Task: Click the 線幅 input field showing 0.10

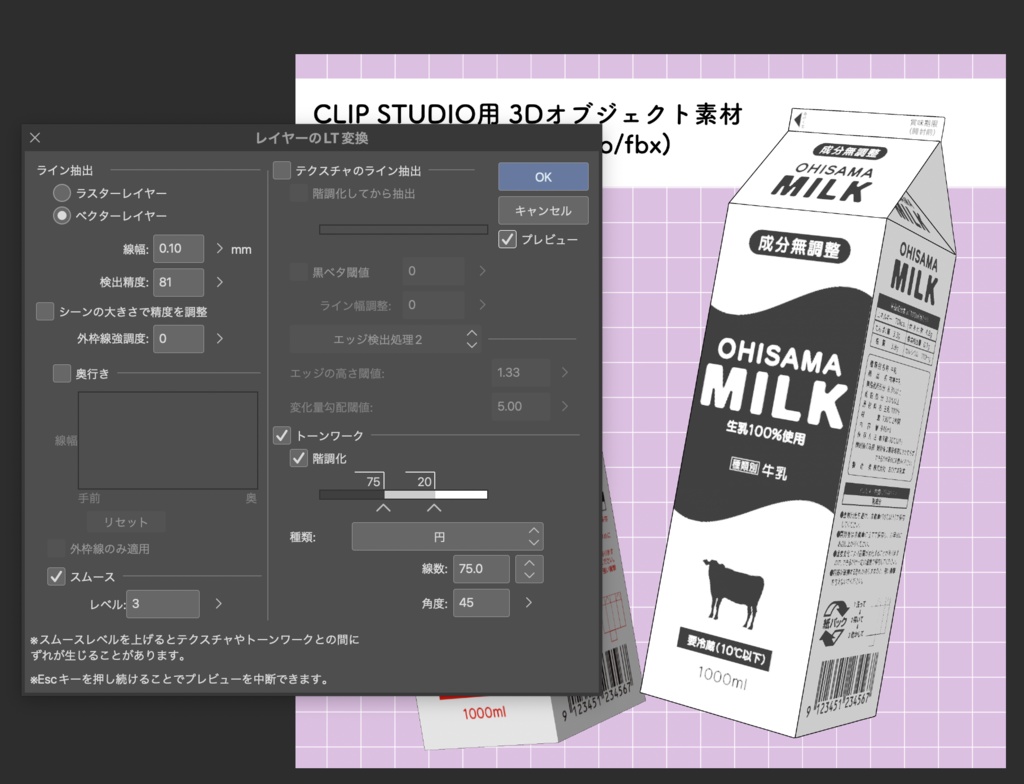Action: [x=178, y=248]
